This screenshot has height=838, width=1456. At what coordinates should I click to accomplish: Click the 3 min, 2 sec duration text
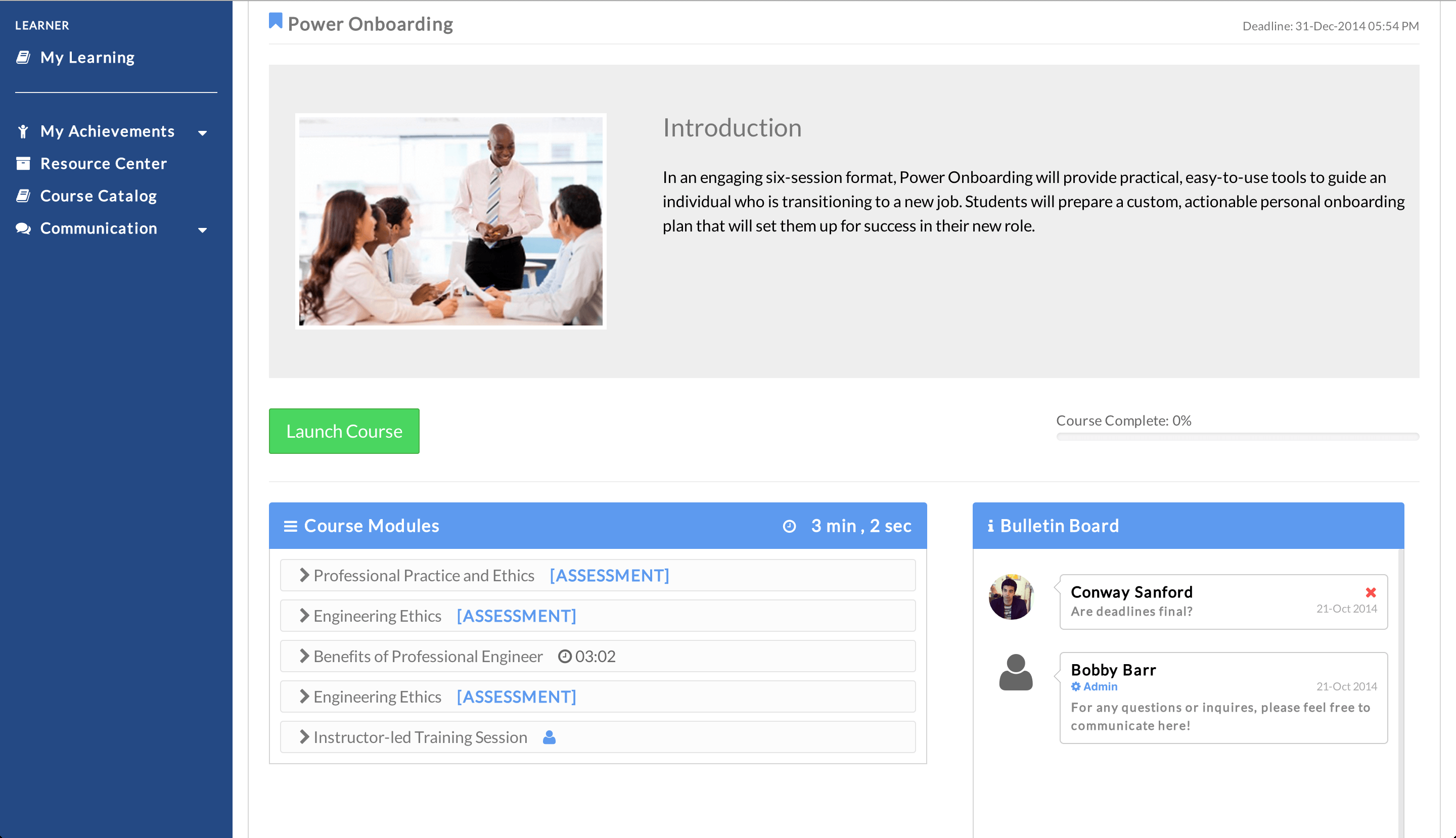click(x=861, y=526)
